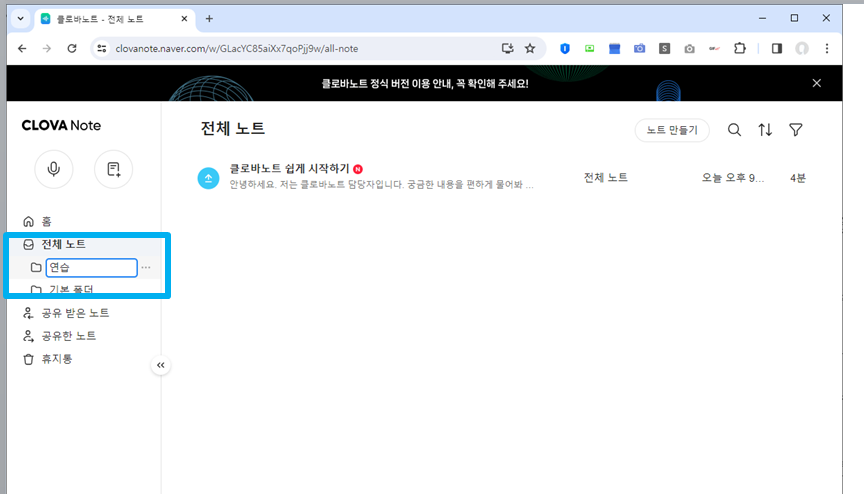Open the gray S extension icon

click(665, 48)
